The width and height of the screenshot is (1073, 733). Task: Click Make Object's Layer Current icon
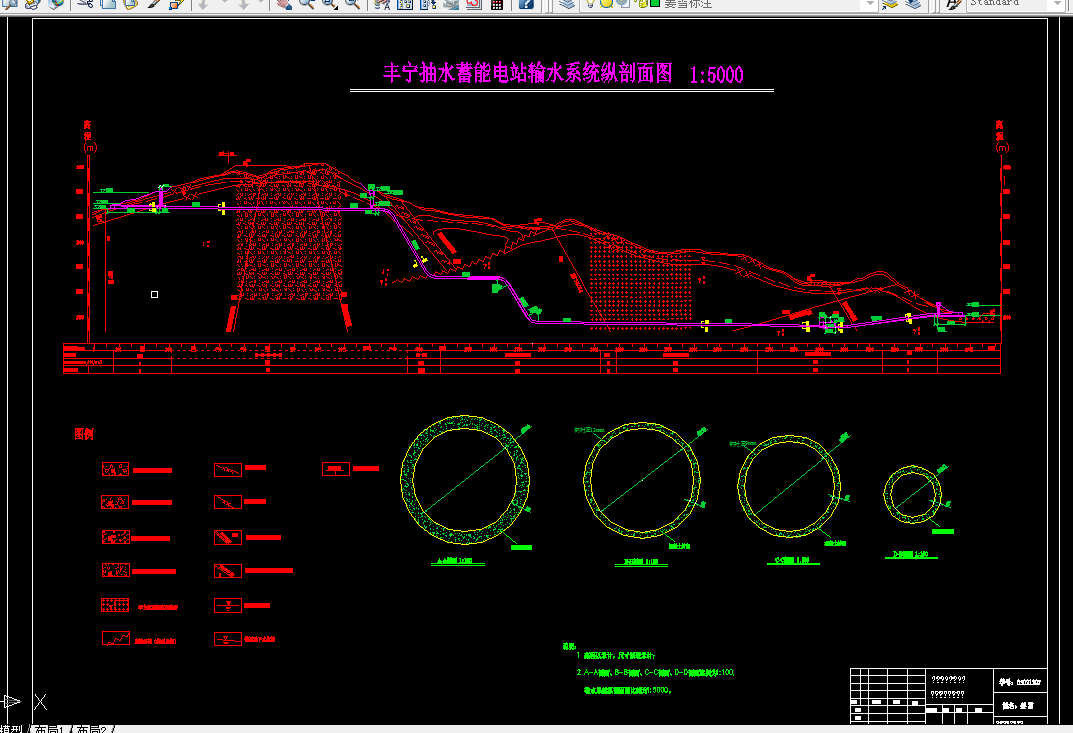click(889, 3)
